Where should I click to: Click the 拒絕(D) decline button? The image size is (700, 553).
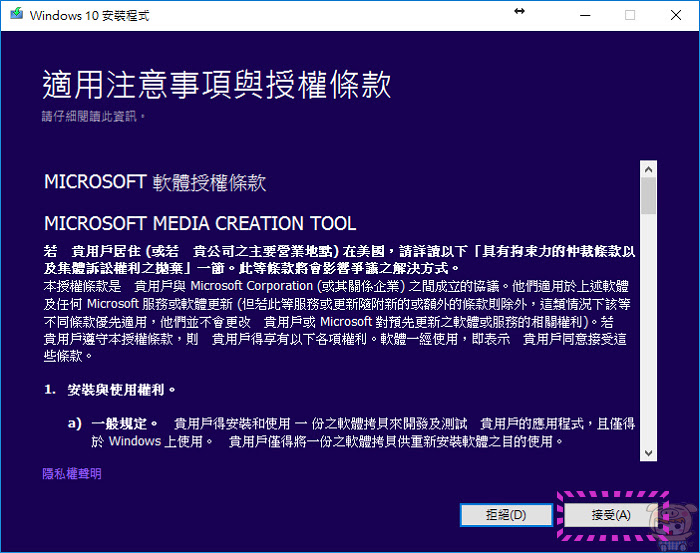pyautogui.click(x=506, y=515)
